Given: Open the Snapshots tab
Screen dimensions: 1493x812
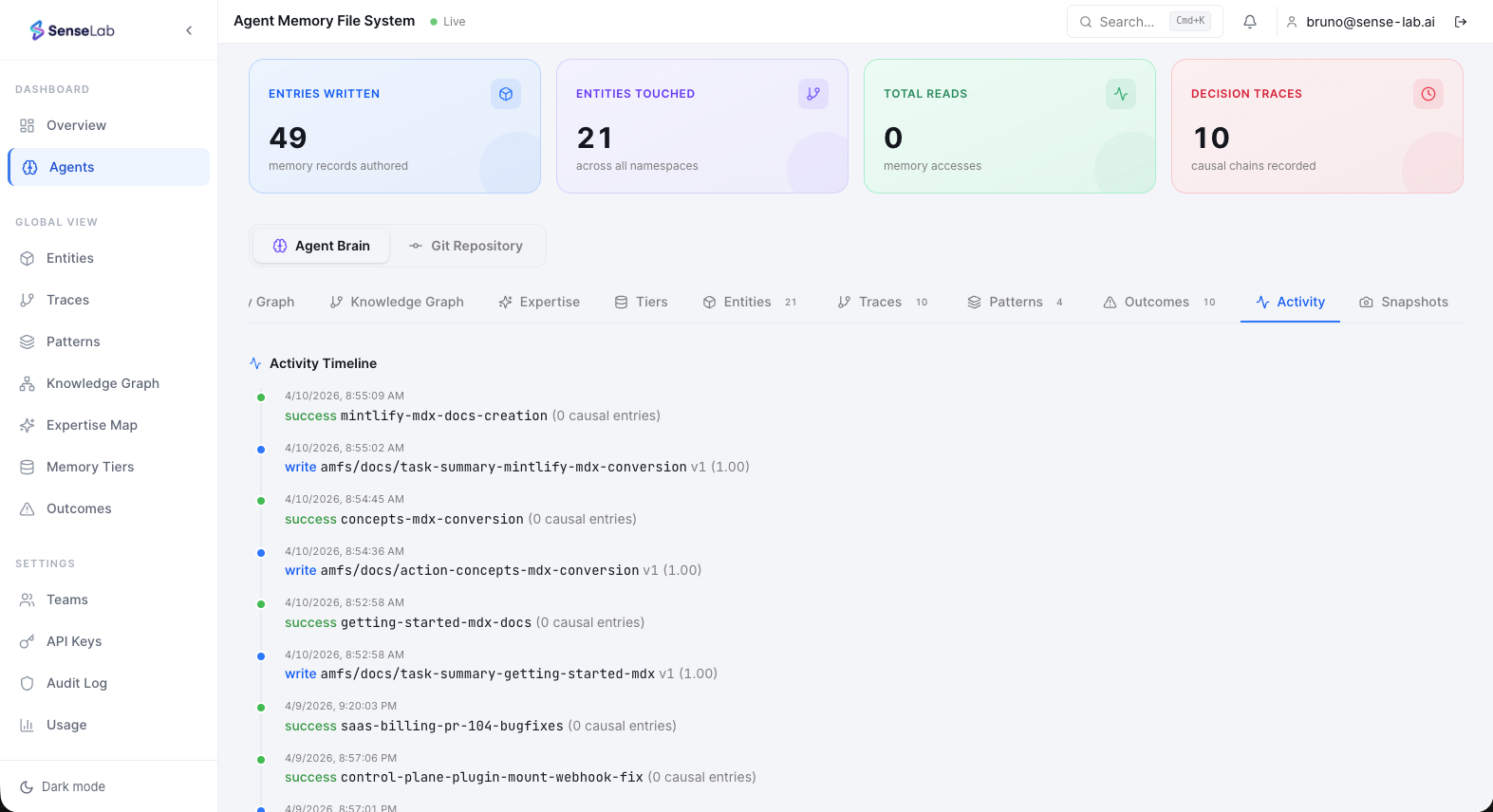Looking at the screenshot, I should pyautogui.click(x=1404, y=302).
